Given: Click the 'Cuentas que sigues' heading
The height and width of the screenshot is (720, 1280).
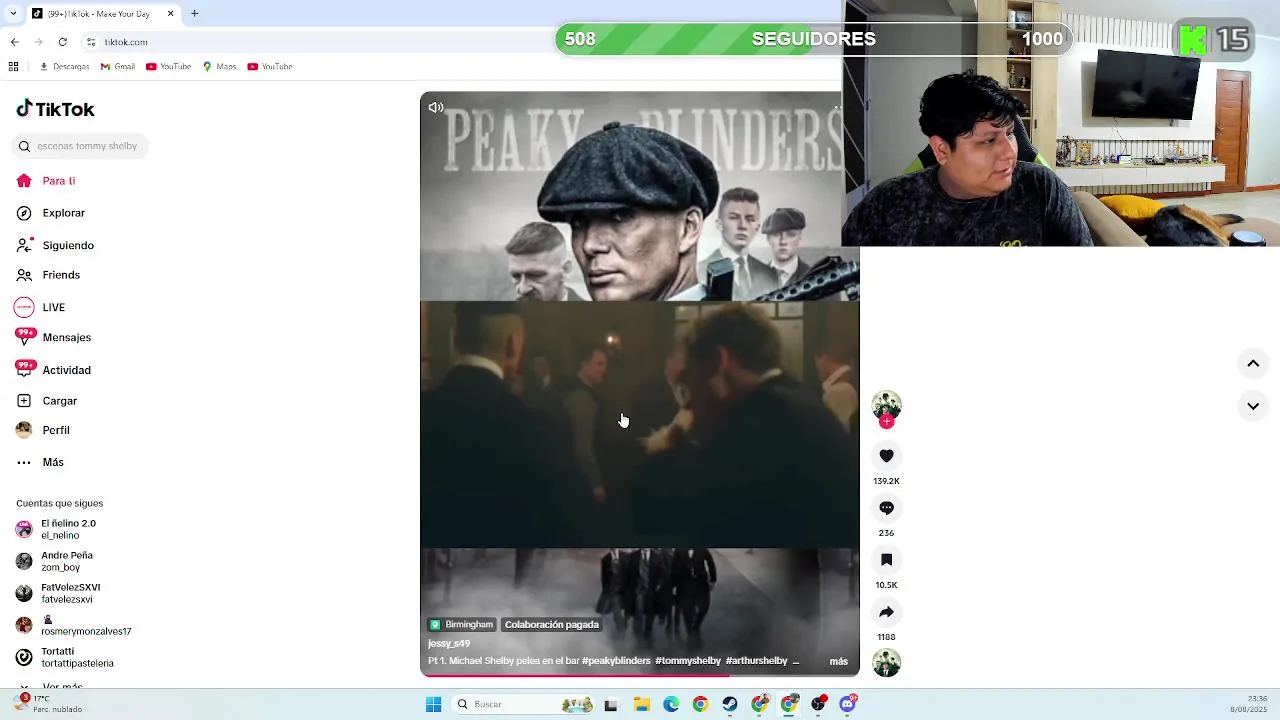Looking at the screenshot, I should click(x=59, y=503).
